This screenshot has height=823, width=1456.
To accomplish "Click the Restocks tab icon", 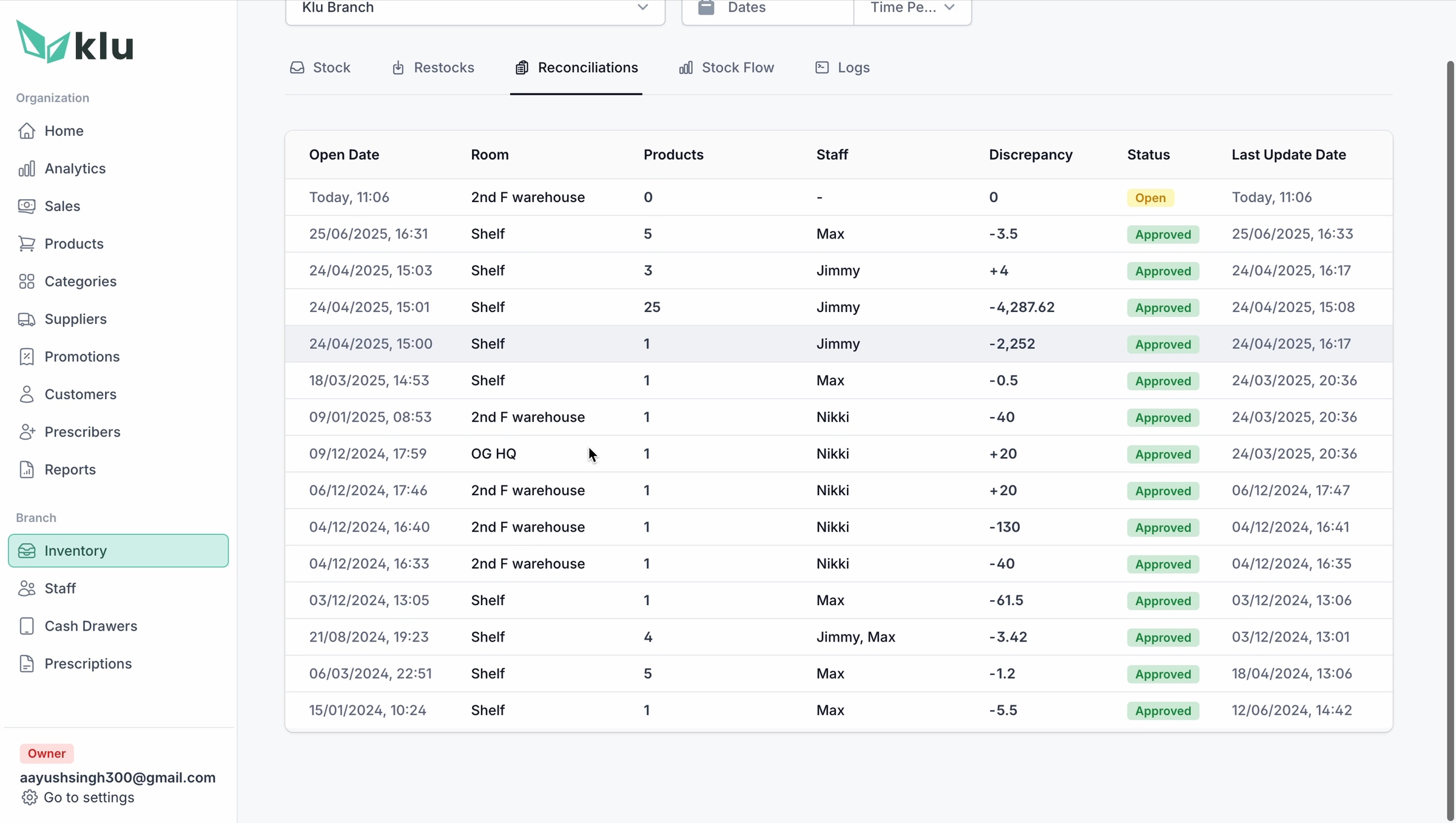I will point(398,67).
